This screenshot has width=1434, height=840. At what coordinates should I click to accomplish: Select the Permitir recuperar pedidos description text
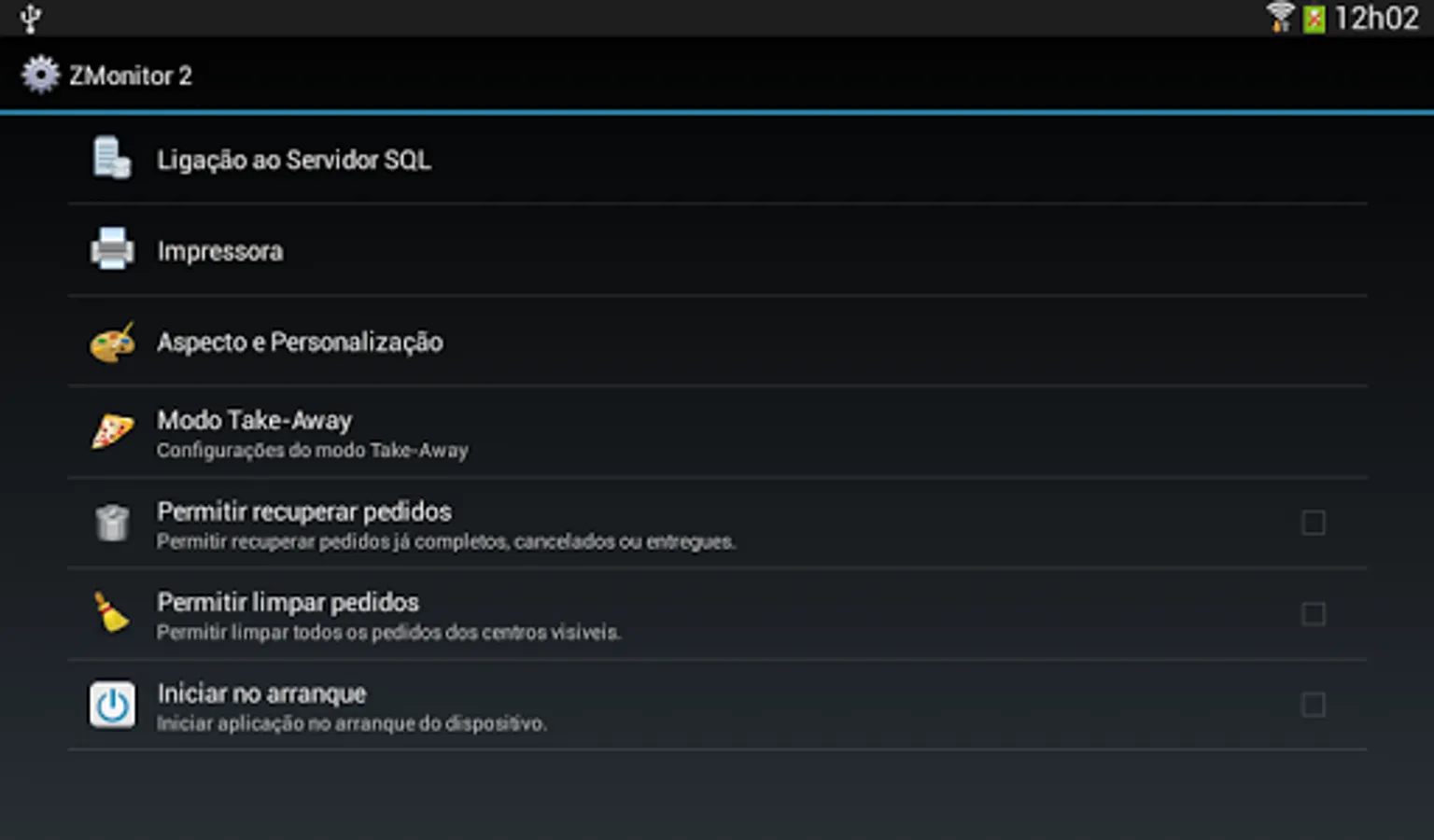pos(446,541)
